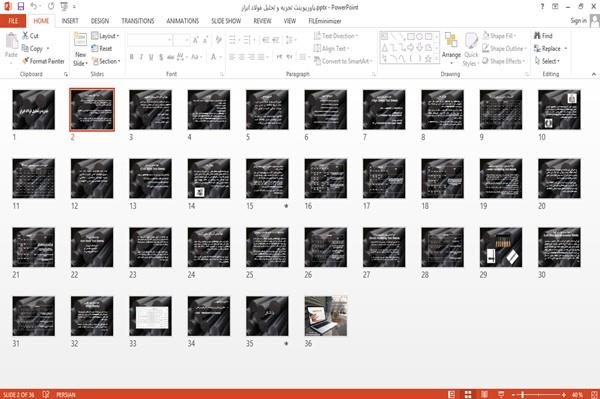Click the Undo arrow icon
This screenshot has height=399, width=600.
click(x=34, y=6)
